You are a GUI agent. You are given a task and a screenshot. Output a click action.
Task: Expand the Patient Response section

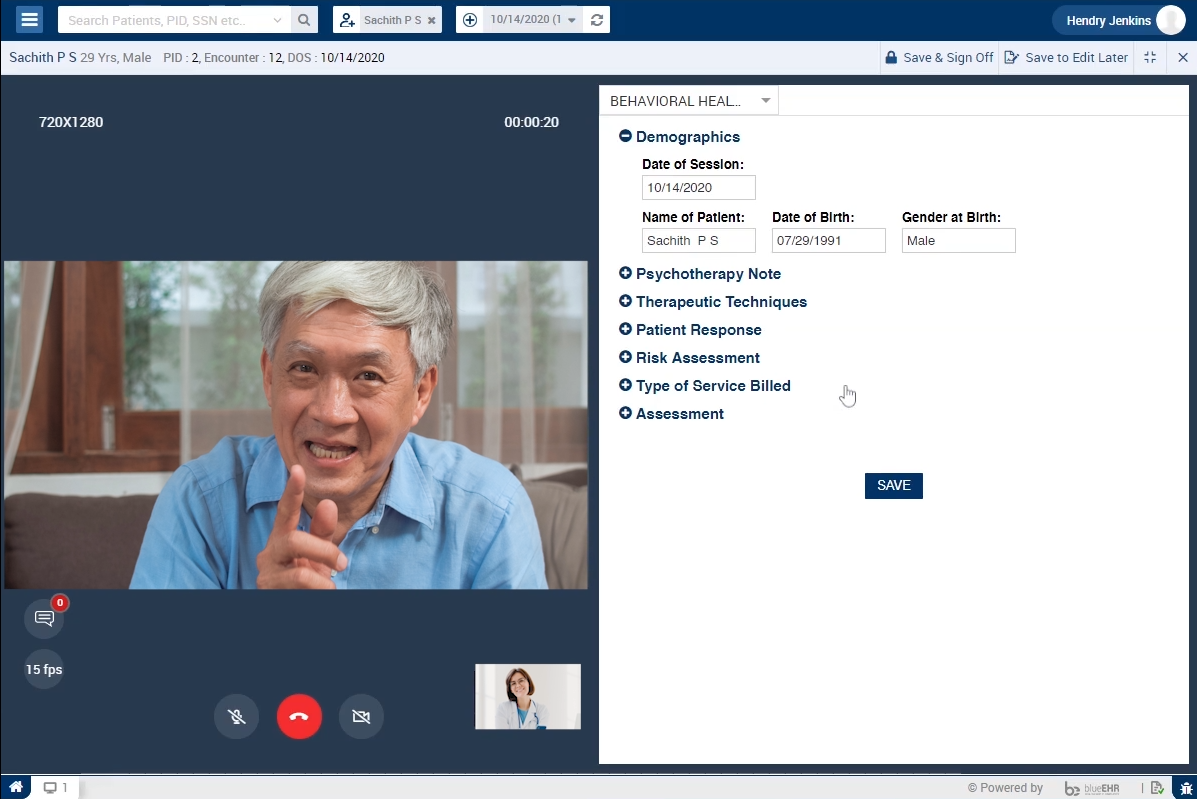tap(625, 330)
